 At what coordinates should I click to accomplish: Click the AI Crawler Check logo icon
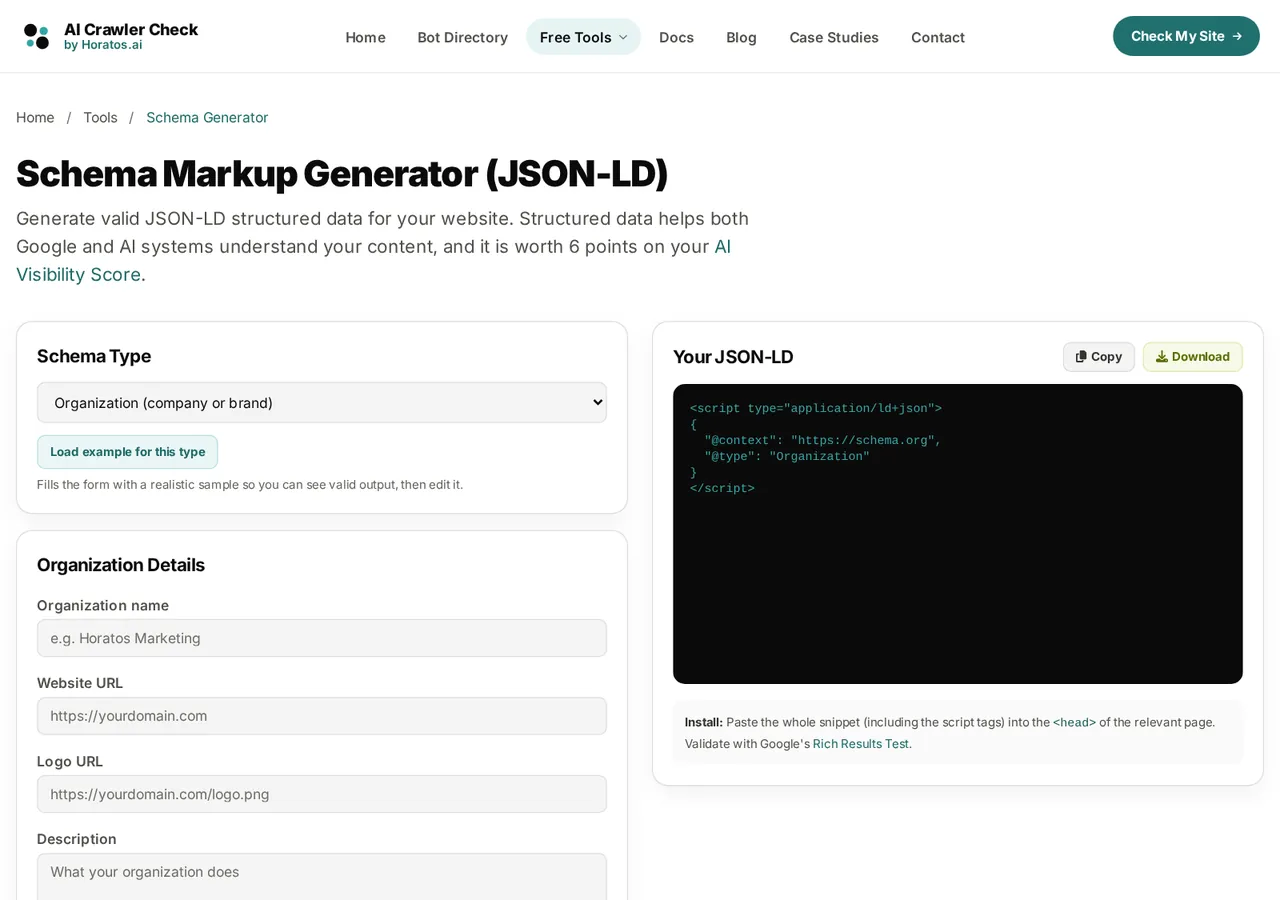tap(36, 37)
